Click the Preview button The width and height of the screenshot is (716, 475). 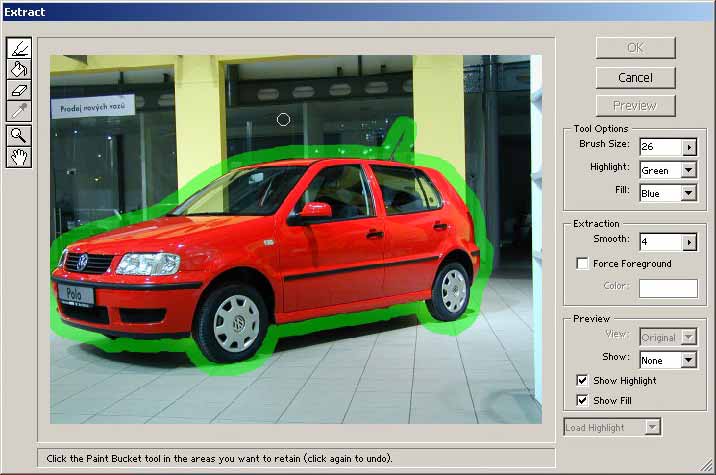pos(635,106)
